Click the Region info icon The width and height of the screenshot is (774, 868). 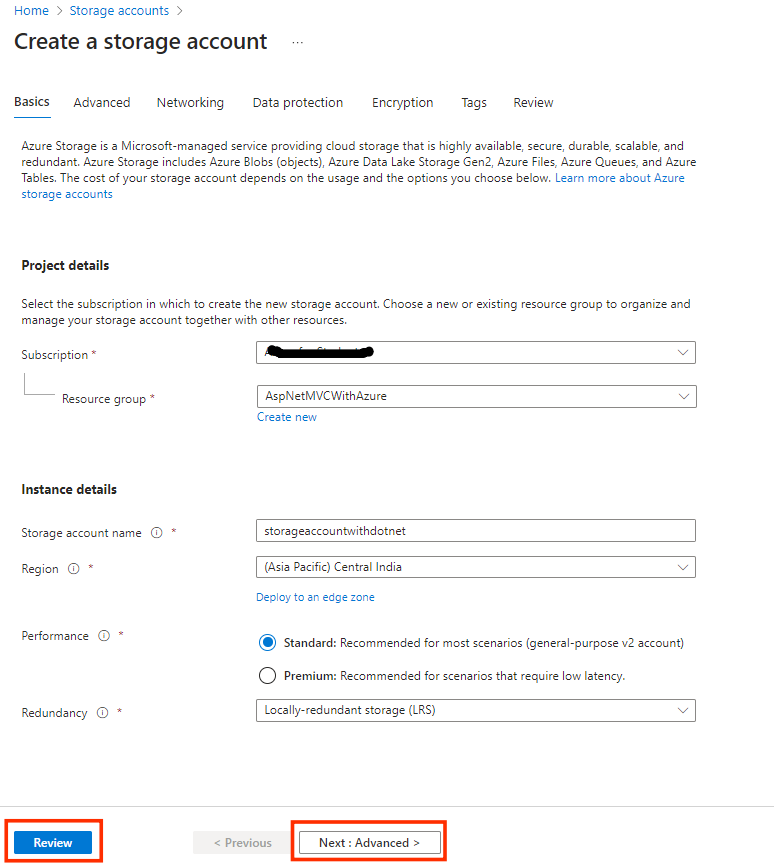(74, 569)
